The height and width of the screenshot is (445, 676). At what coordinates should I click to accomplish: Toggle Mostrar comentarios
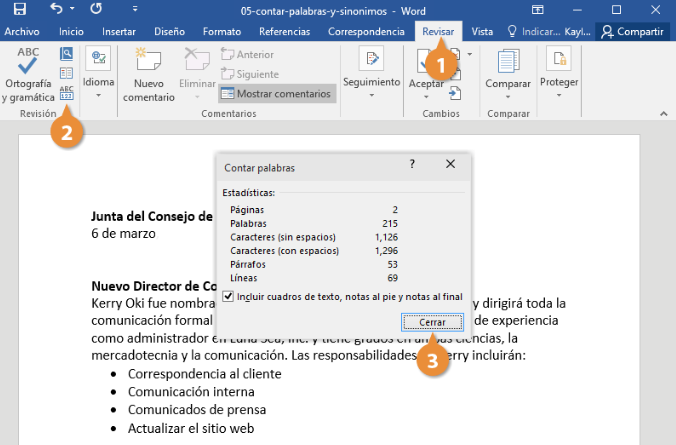(x=277, y=94)
